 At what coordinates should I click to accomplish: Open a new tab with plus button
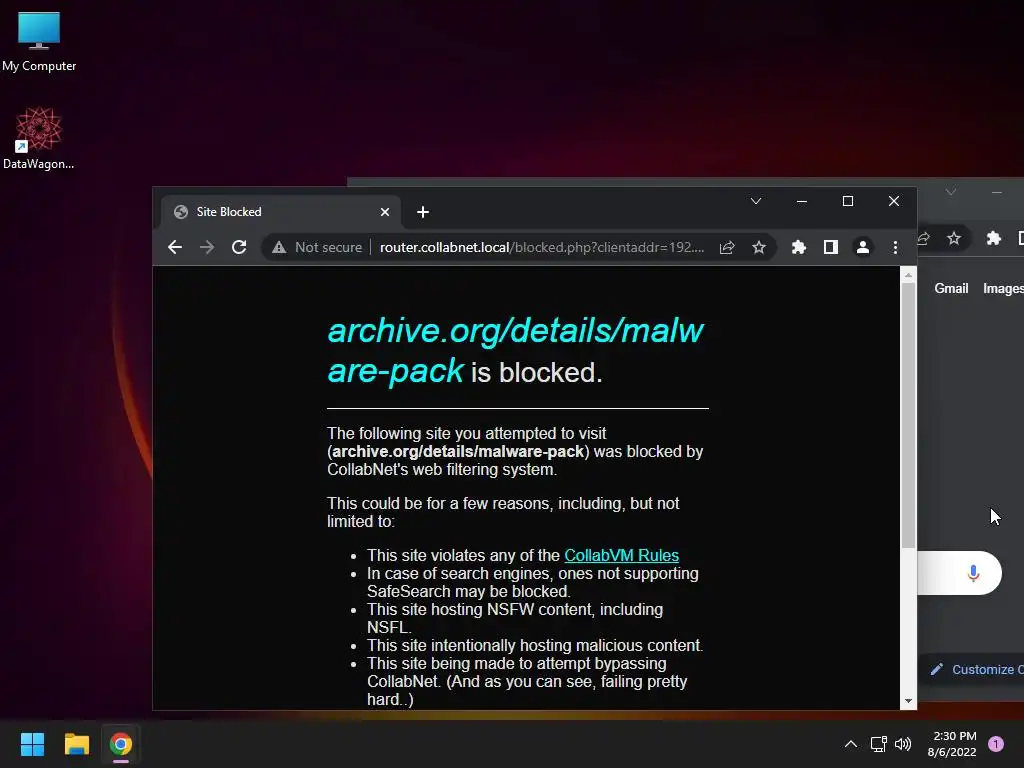(x=423, y=212)
